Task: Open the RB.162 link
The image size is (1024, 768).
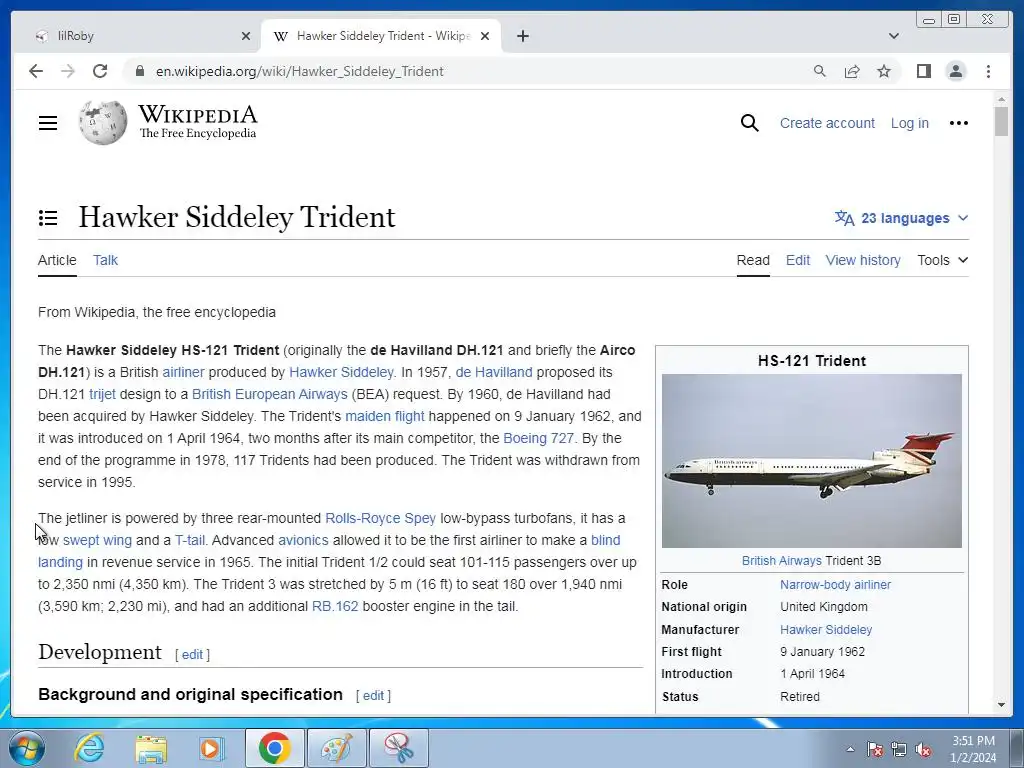Action: tap(335, 607)
